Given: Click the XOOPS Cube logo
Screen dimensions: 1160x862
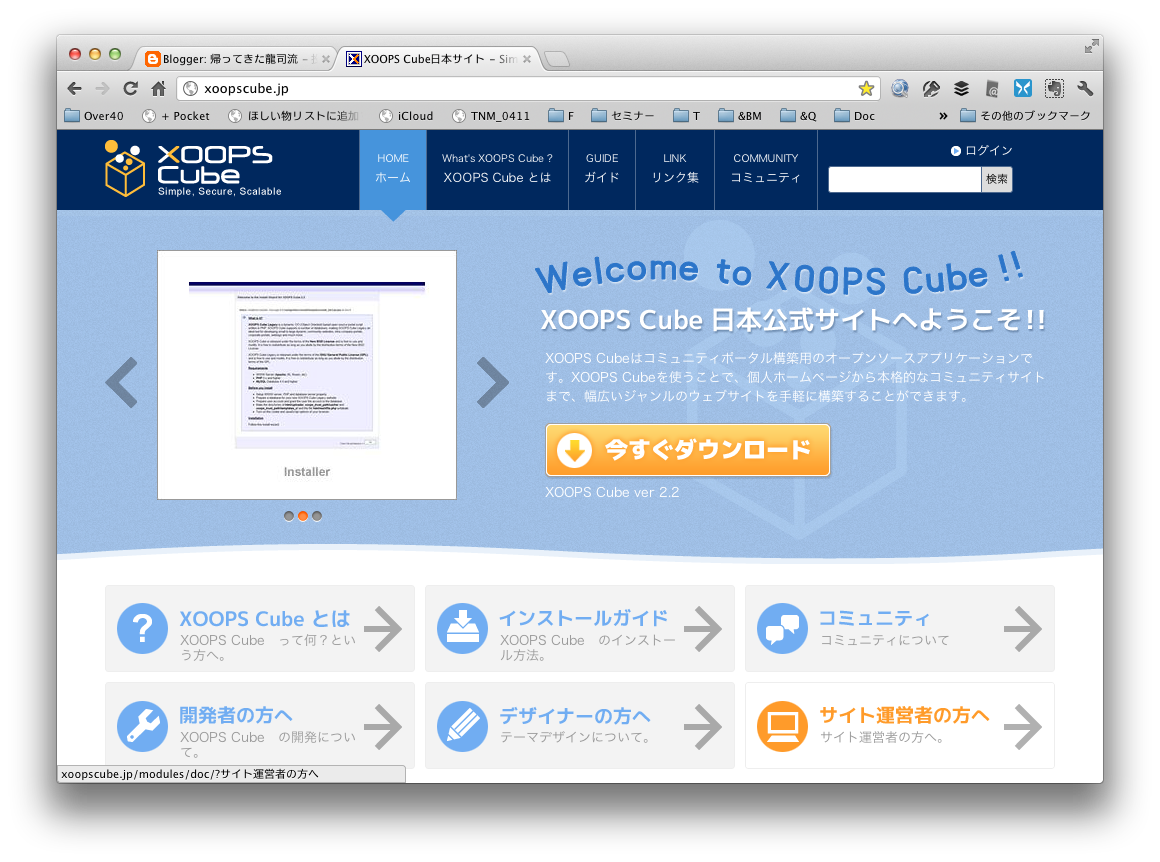Looking at the screenshot, I should point(193,169).
